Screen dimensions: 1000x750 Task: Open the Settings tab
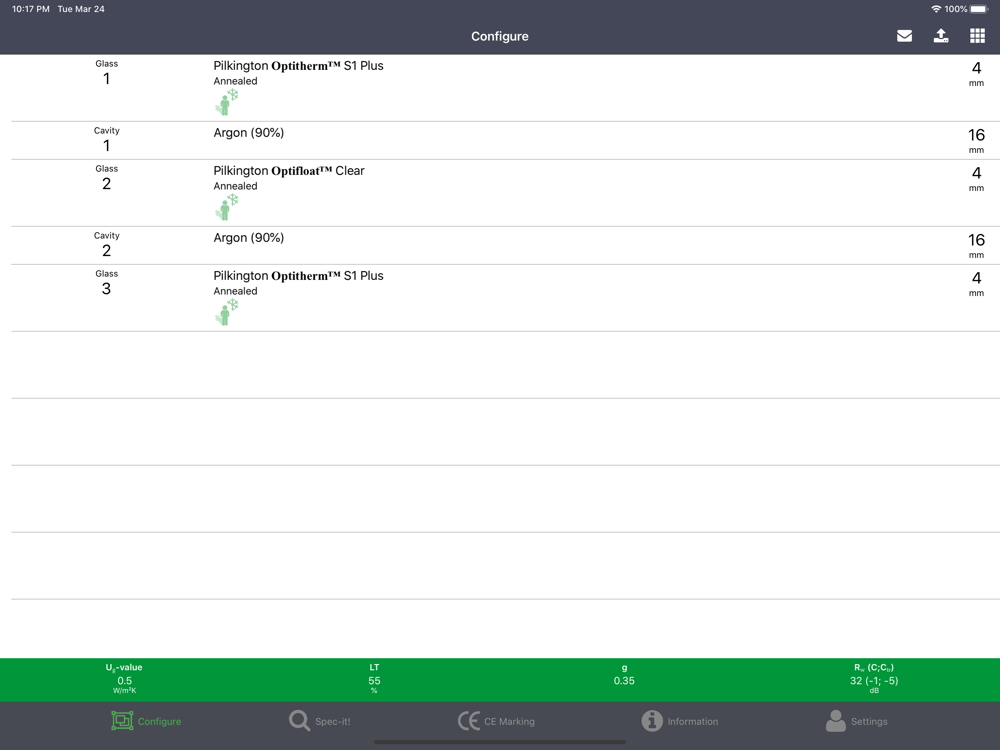tap(856, 721)
